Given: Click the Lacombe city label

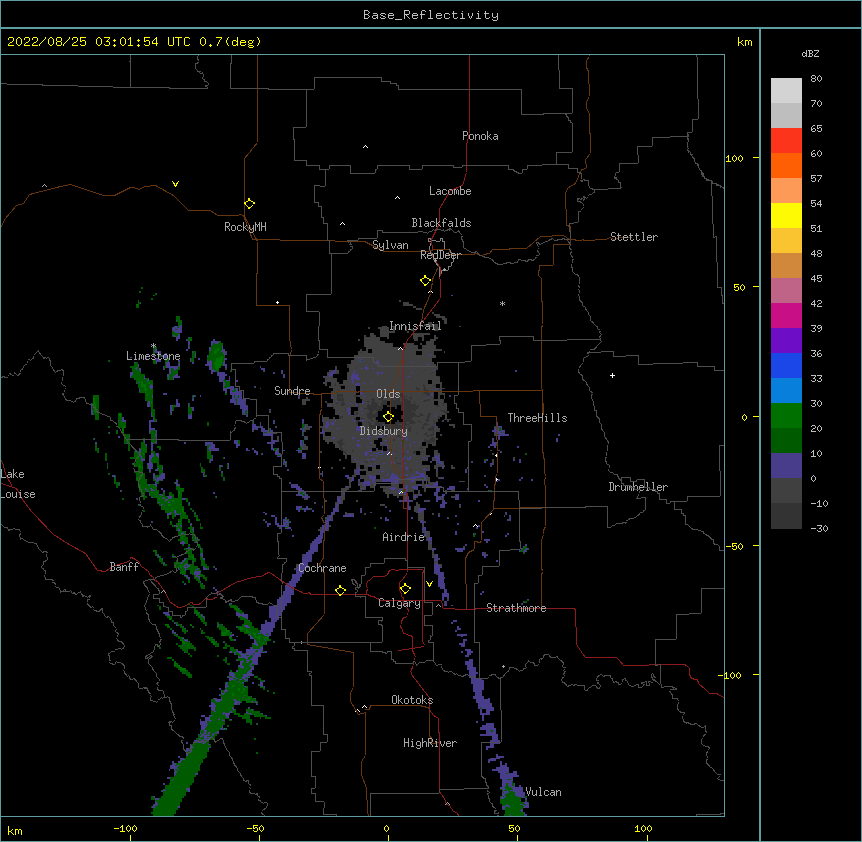Looking at the screenshot, I should 450,191.
